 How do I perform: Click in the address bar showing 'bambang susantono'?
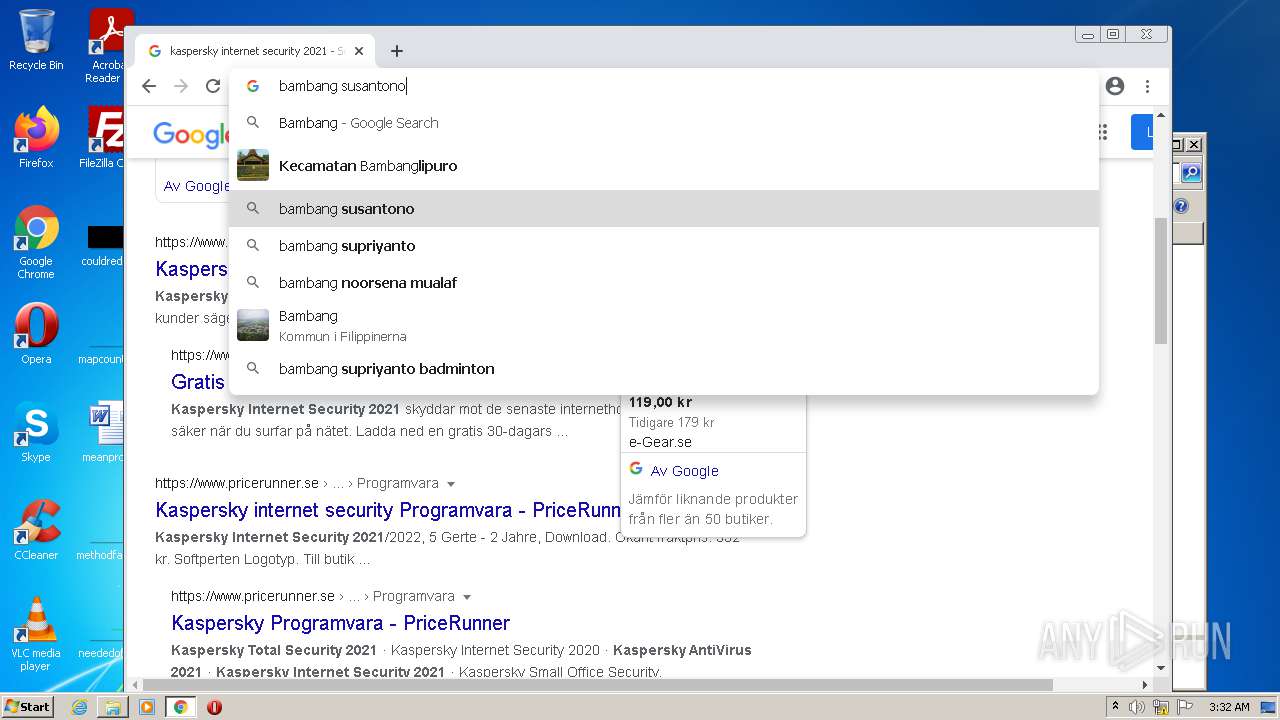[x=664, y=86]
